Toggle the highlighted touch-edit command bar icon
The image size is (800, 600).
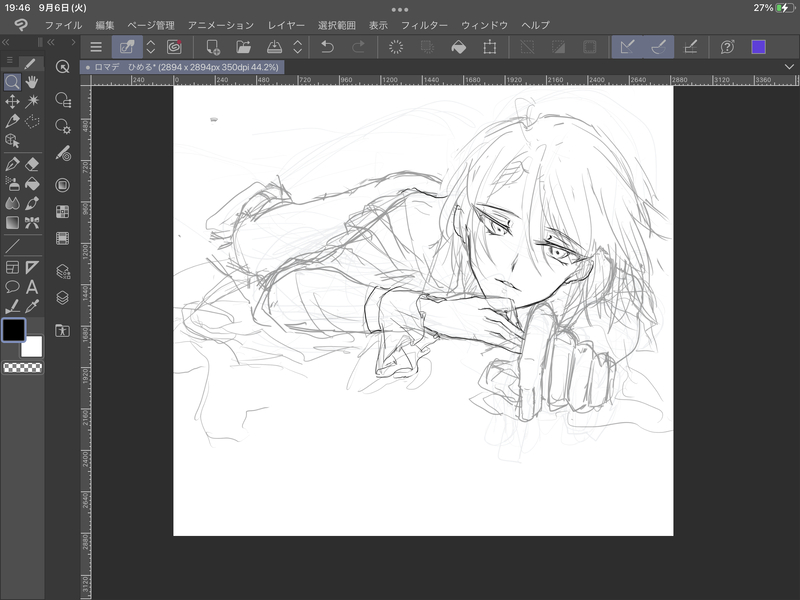click(127, 47)
